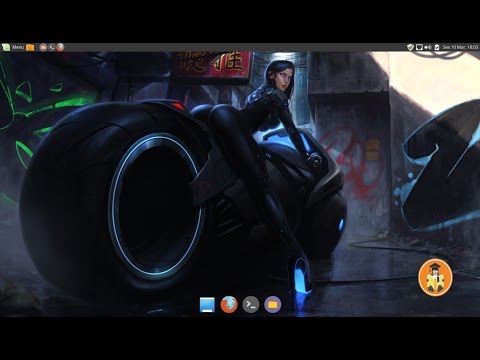
Task: Open the shield update manager tray icon
Action: click(x=410, y=47)
